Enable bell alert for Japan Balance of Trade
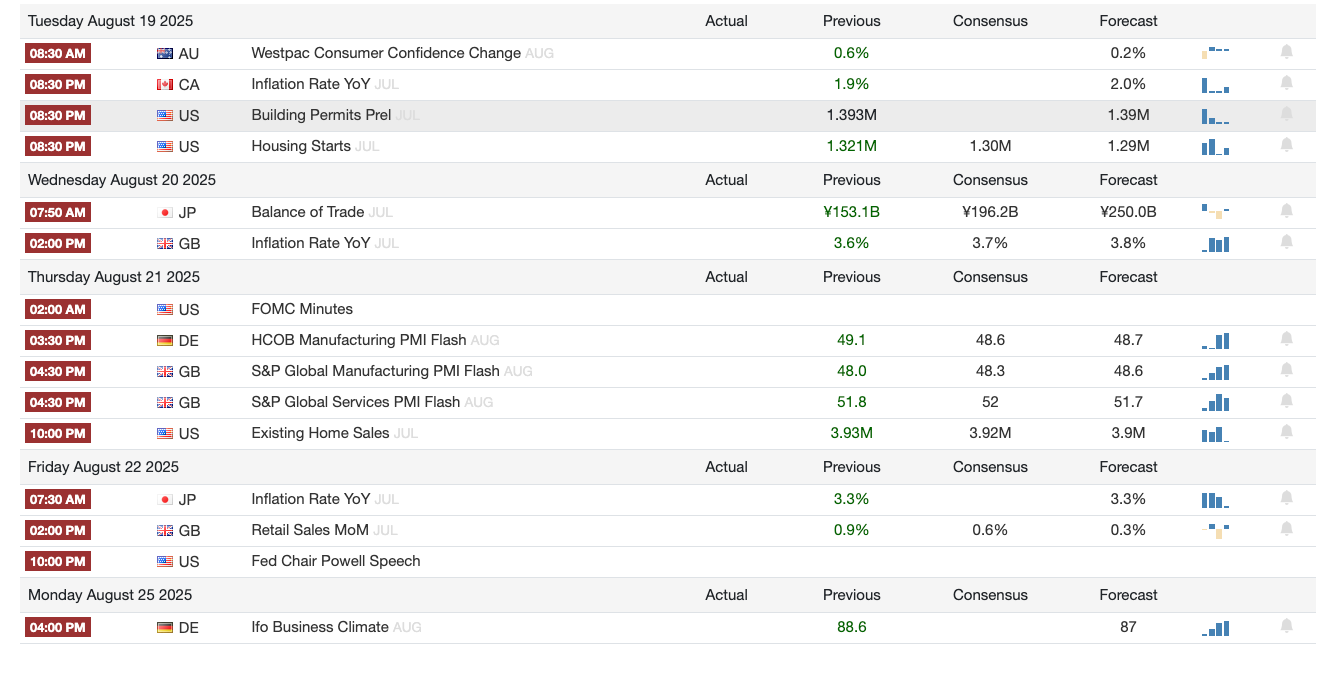1340x676 pixels. (x=1286, y=211)
